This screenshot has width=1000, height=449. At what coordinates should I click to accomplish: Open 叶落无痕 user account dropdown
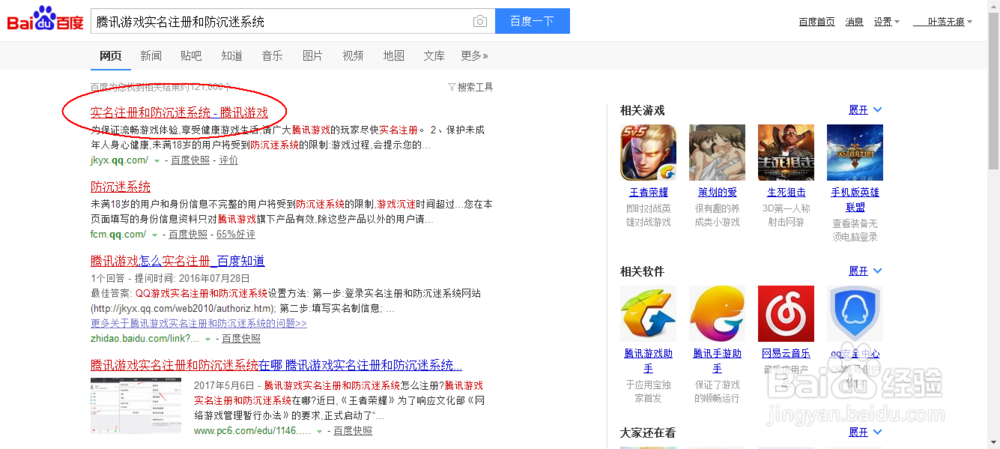click(x=943, y=22)
